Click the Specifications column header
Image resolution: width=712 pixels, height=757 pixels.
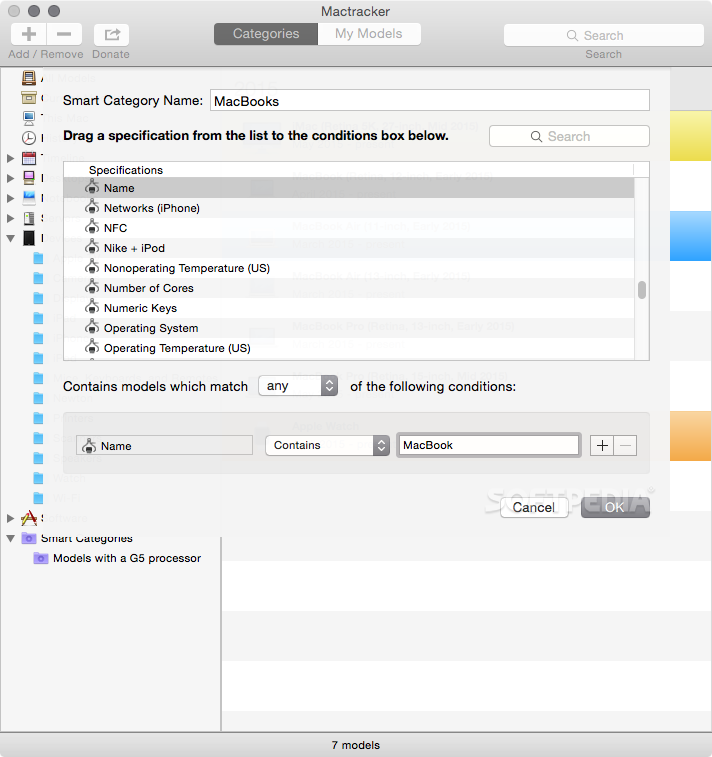click(349, 170)
